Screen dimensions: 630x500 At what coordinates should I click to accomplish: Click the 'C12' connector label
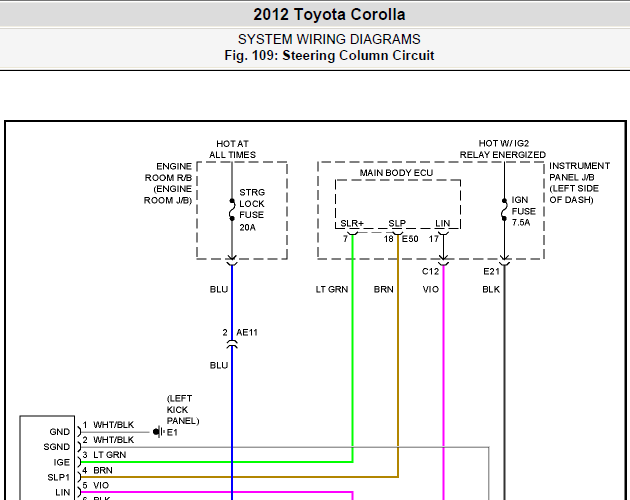pyautogui.click(x=430, y=271)
